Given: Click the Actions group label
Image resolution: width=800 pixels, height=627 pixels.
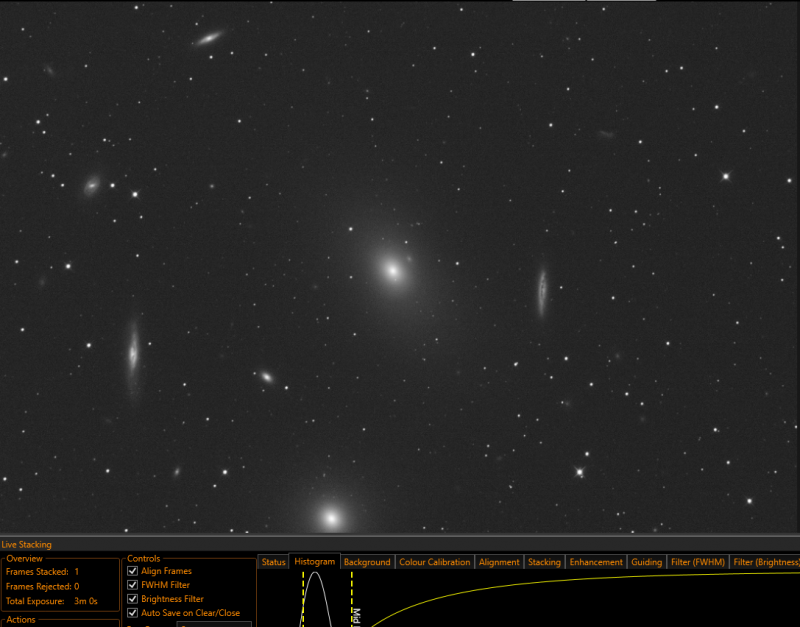Looking at the screenshot, I should pos(21,619).
